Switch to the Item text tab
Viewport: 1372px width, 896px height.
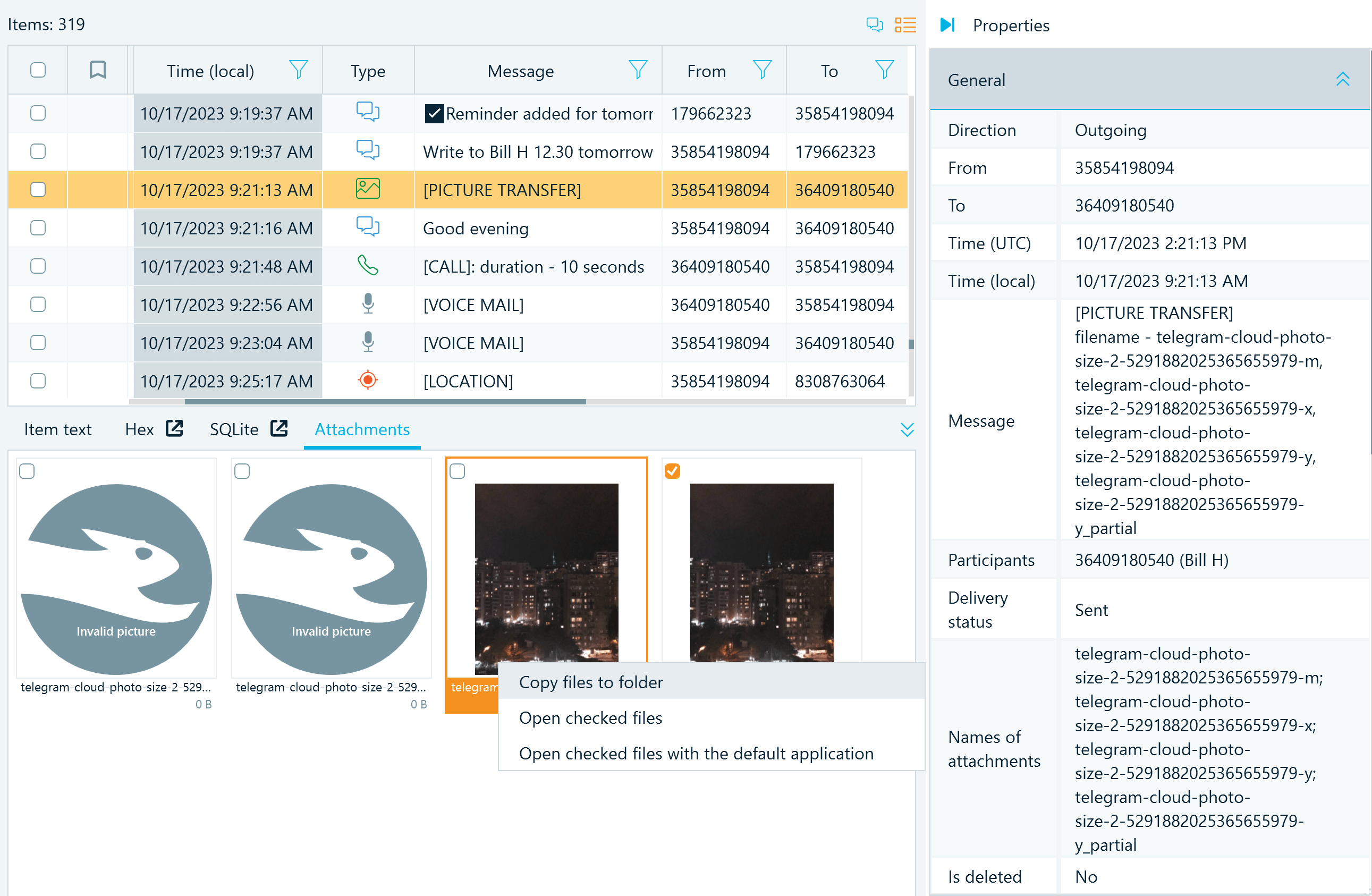click(x=57, y=429)
